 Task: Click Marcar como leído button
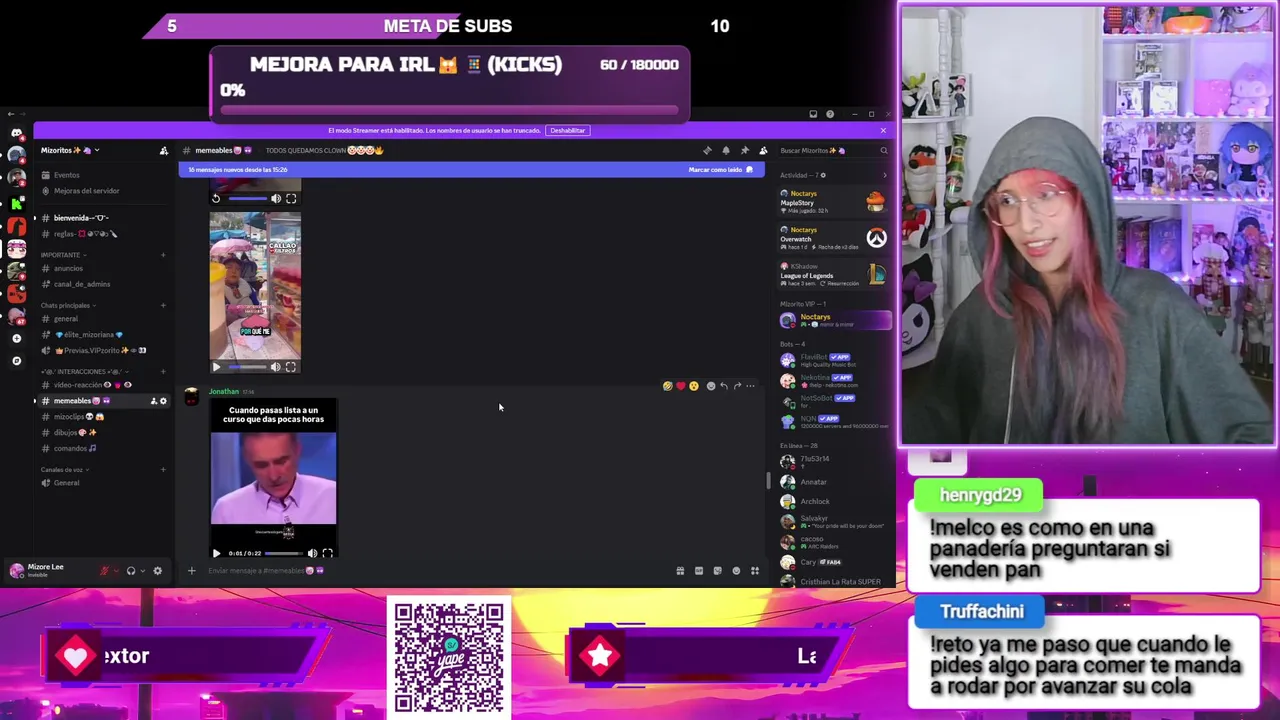pos(720,170)
